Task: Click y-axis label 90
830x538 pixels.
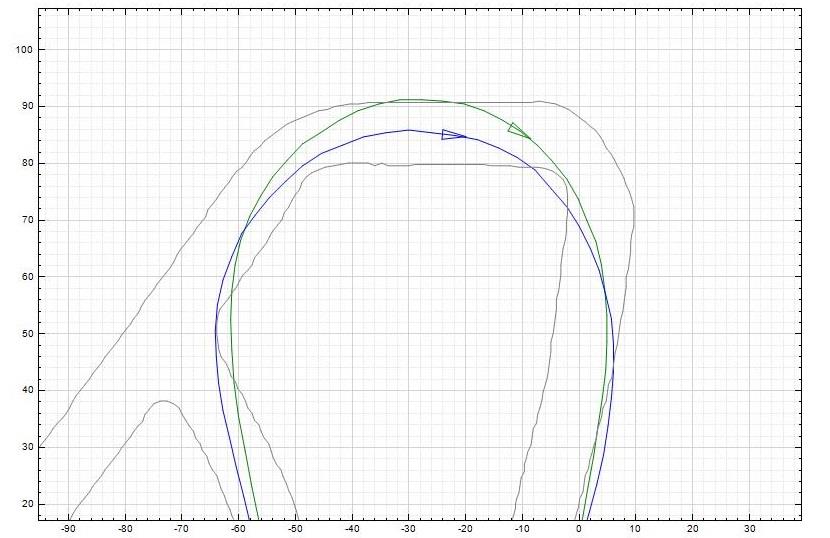Action: tap(26, 106)
